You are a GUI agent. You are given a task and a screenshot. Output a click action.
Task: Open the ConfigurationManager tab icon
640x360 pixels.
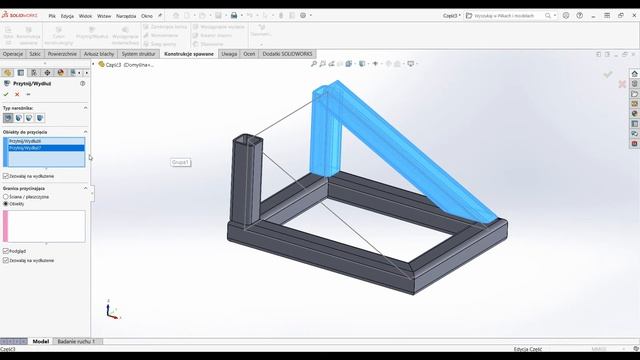(34, 73)
